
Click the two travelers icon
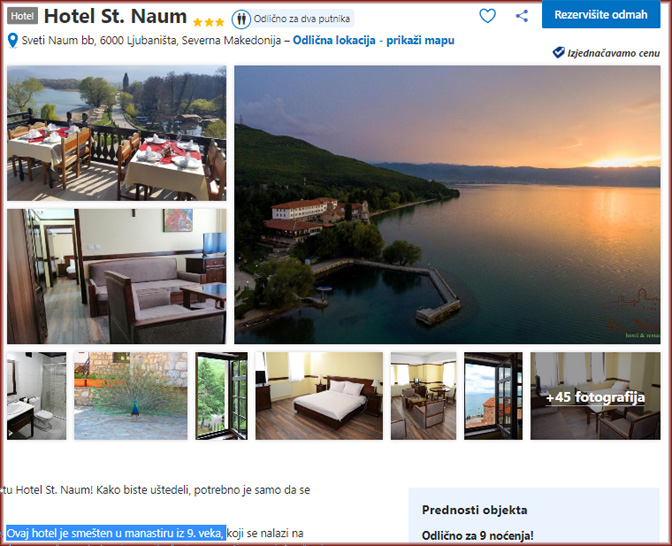click(241, 19)
